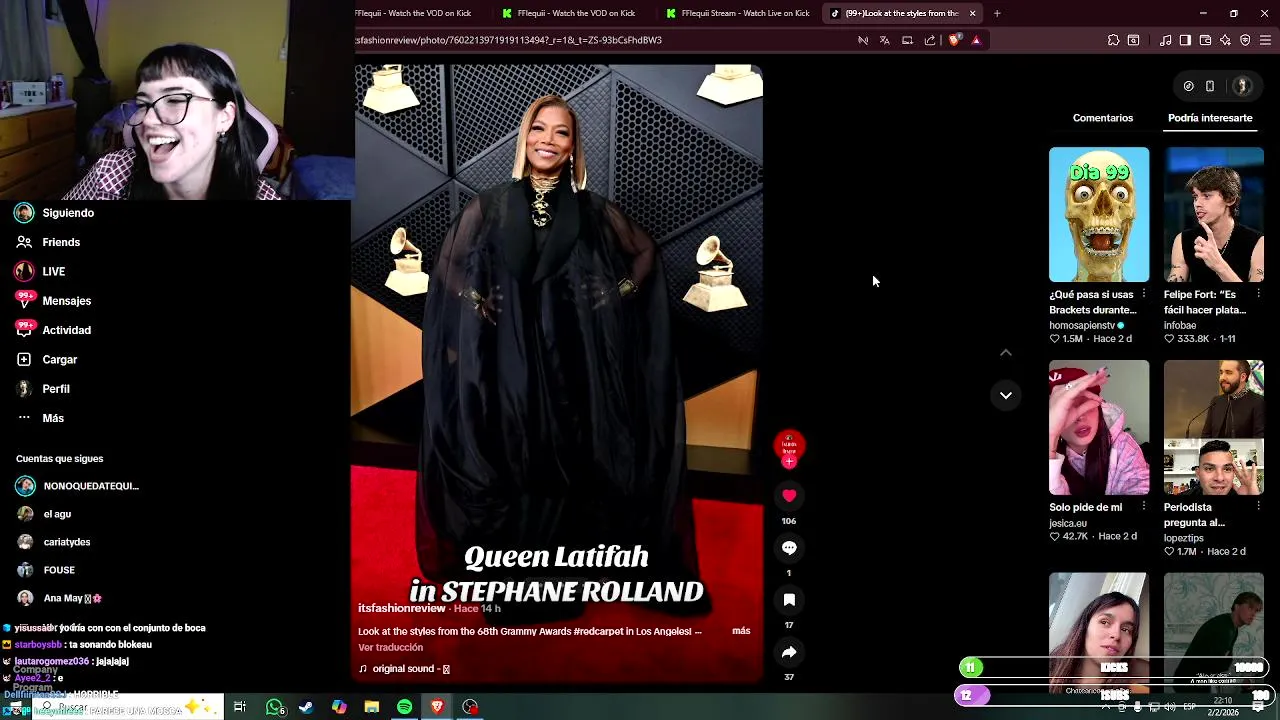Open Spotify from the taskbar
This screenshot has width=1280, height=720.
coord(404,707)
